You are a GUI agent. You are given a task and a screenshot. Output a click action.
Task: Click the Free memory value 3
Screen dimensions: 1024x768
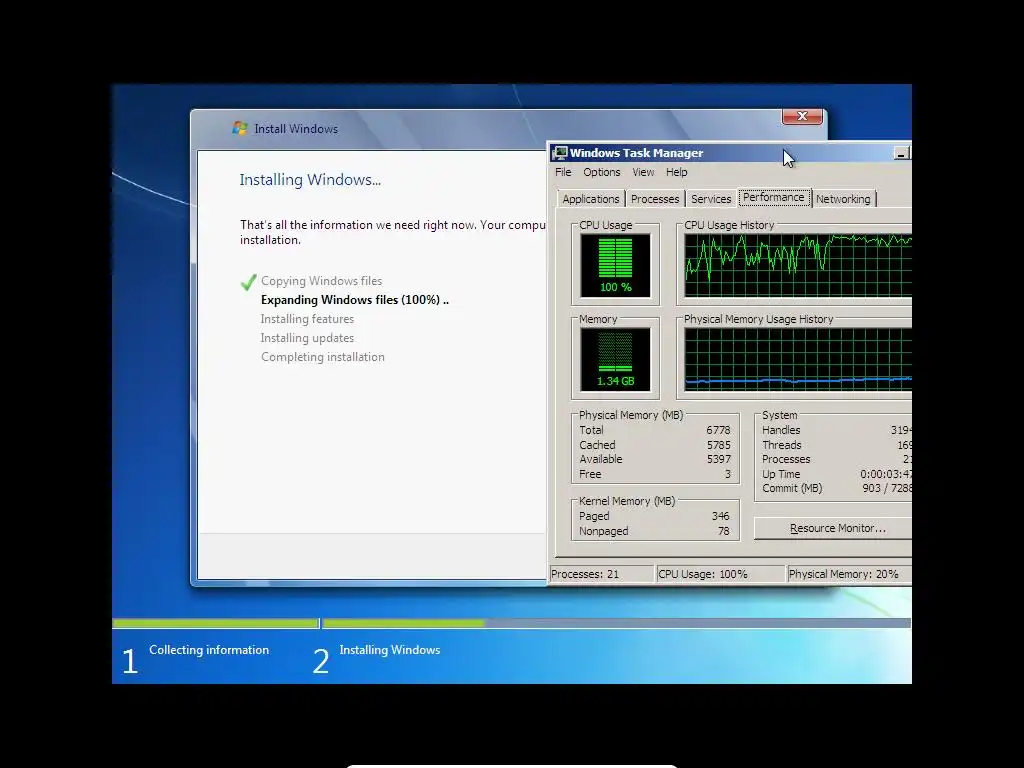pyautogui.click(x=728, y=474)
